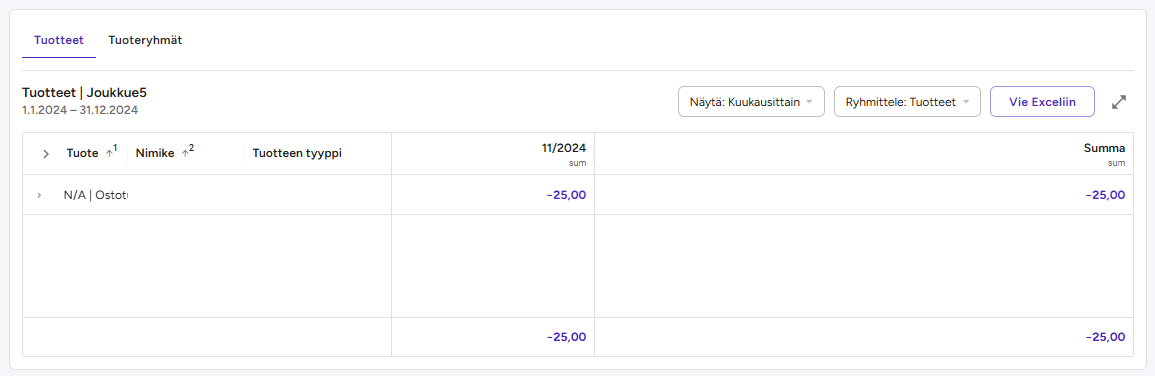
Task: Click the Tuotteen tyyppi column header
Action: 297,153
